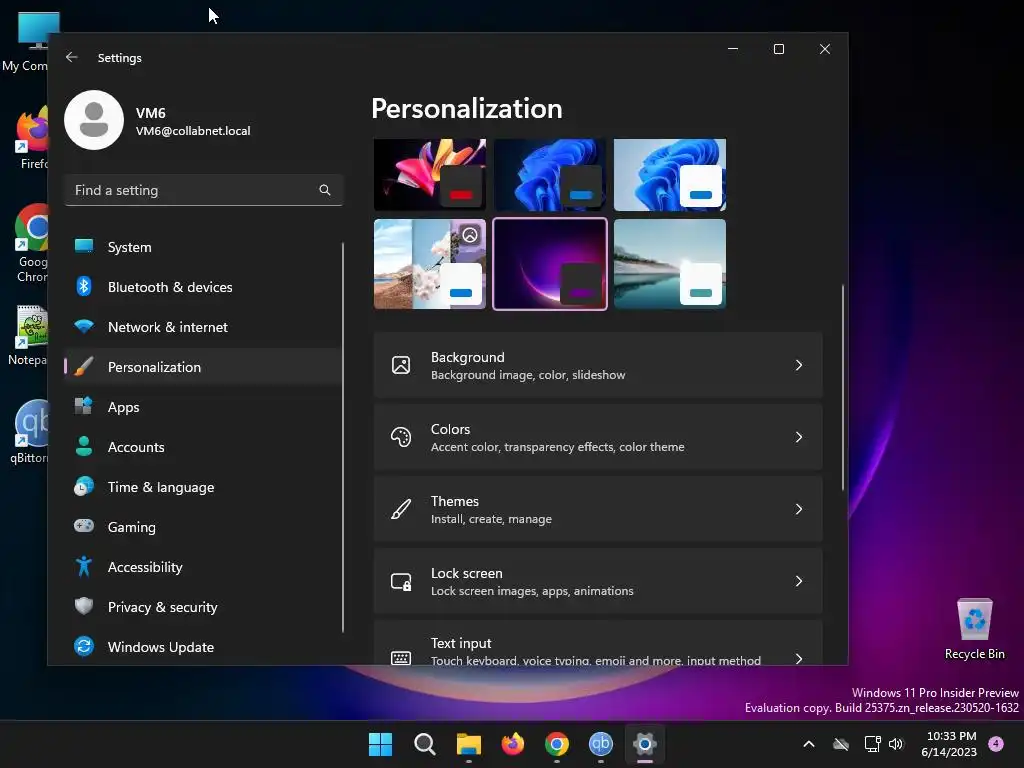
Task: Expand the Themes settings chevron
Action: click(799, 509)
